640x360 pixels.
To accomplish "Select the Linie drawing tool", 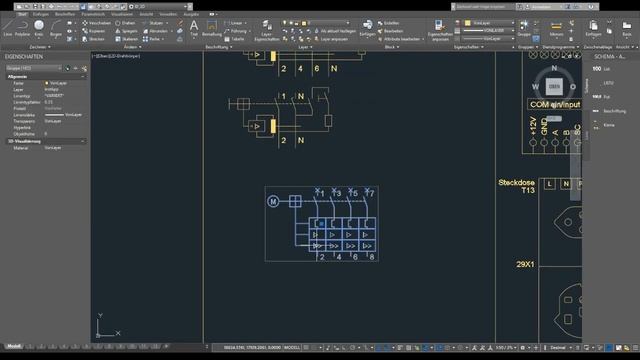I will [x=7, y=29].
